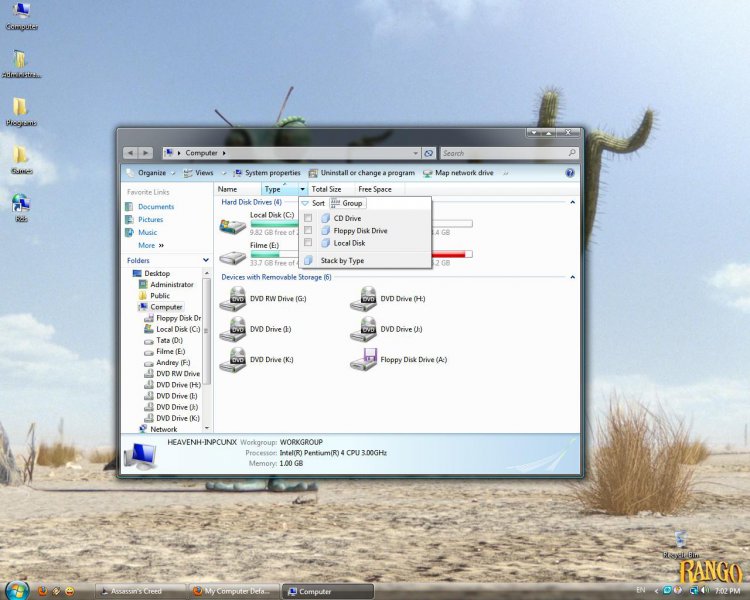Click the Name column header
The height and width of the screenshot is (600, 750).
[x=238, y=189]
